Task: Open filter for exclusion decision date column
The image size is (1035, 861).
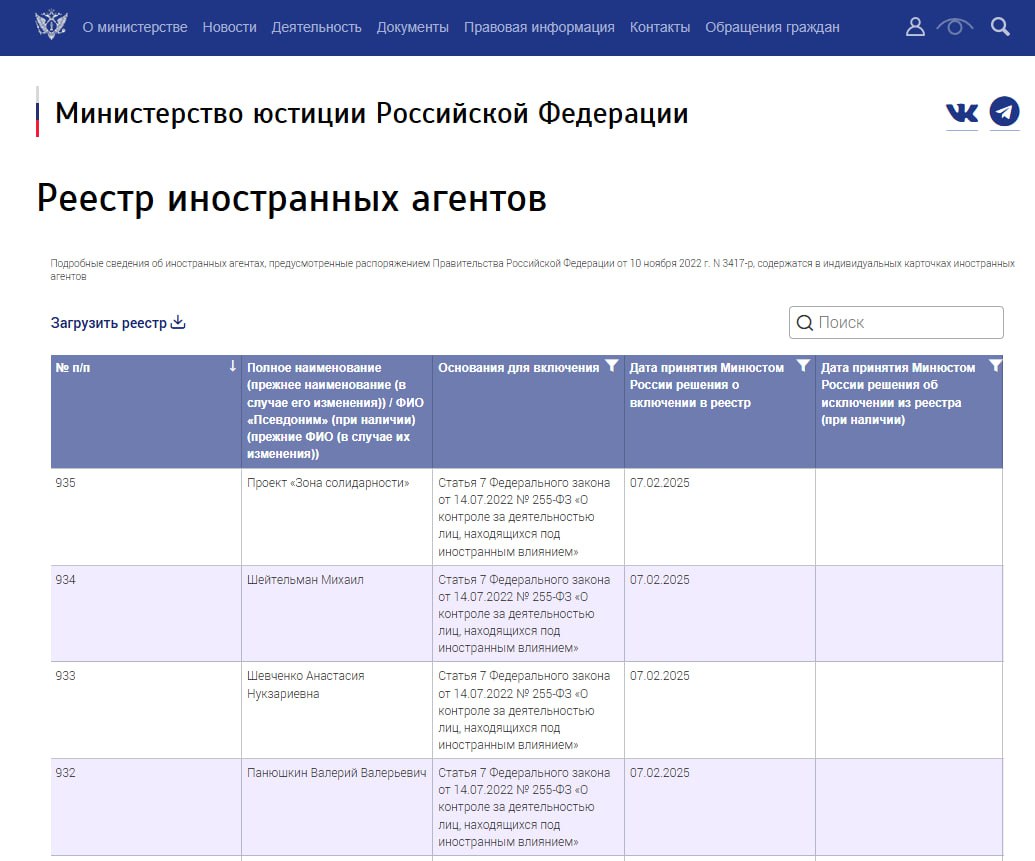Action: pos(994,367)
